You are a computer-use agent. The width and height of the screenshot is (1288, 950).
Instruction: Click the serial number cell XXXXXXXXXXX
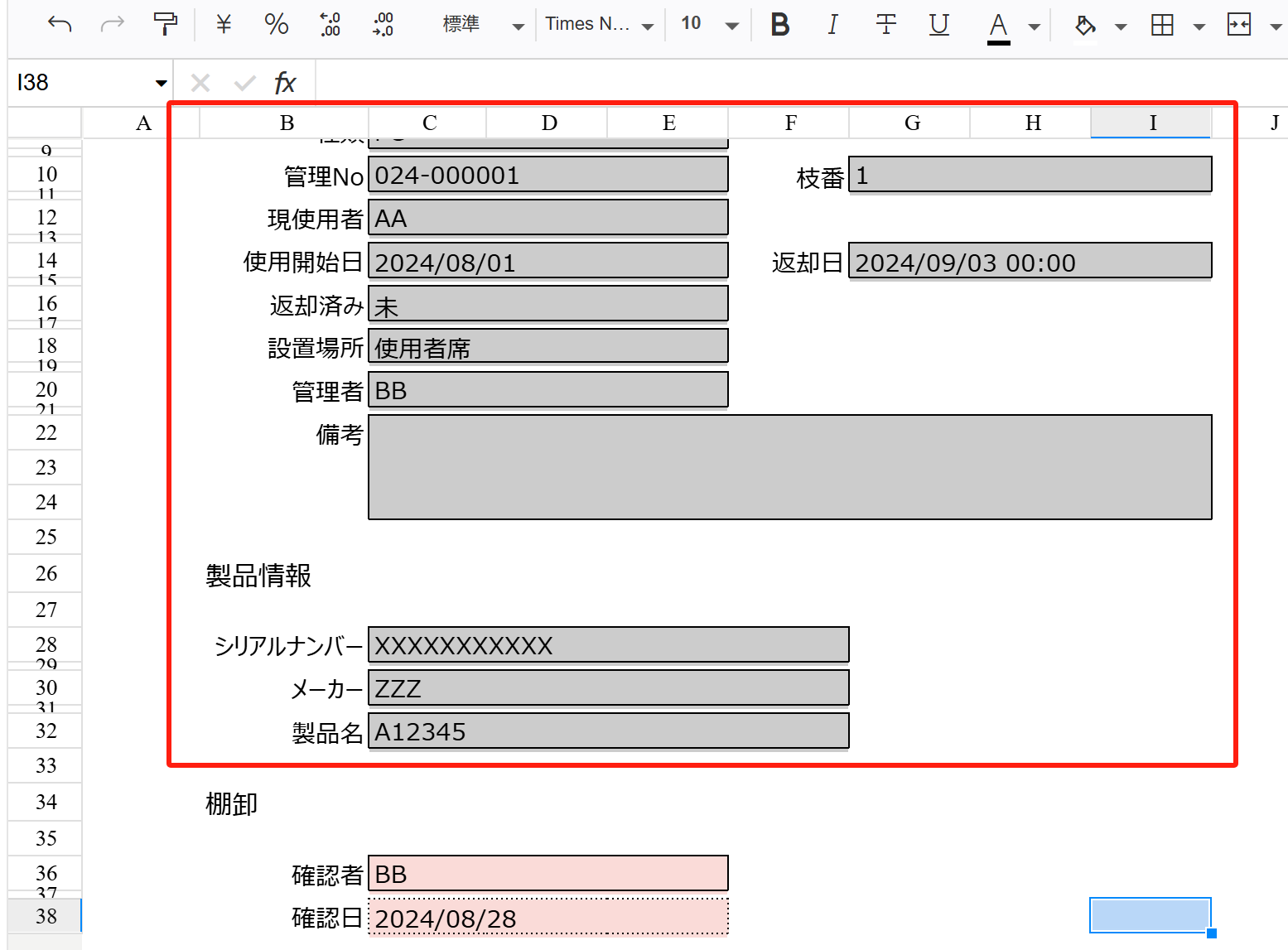(609, 645)
